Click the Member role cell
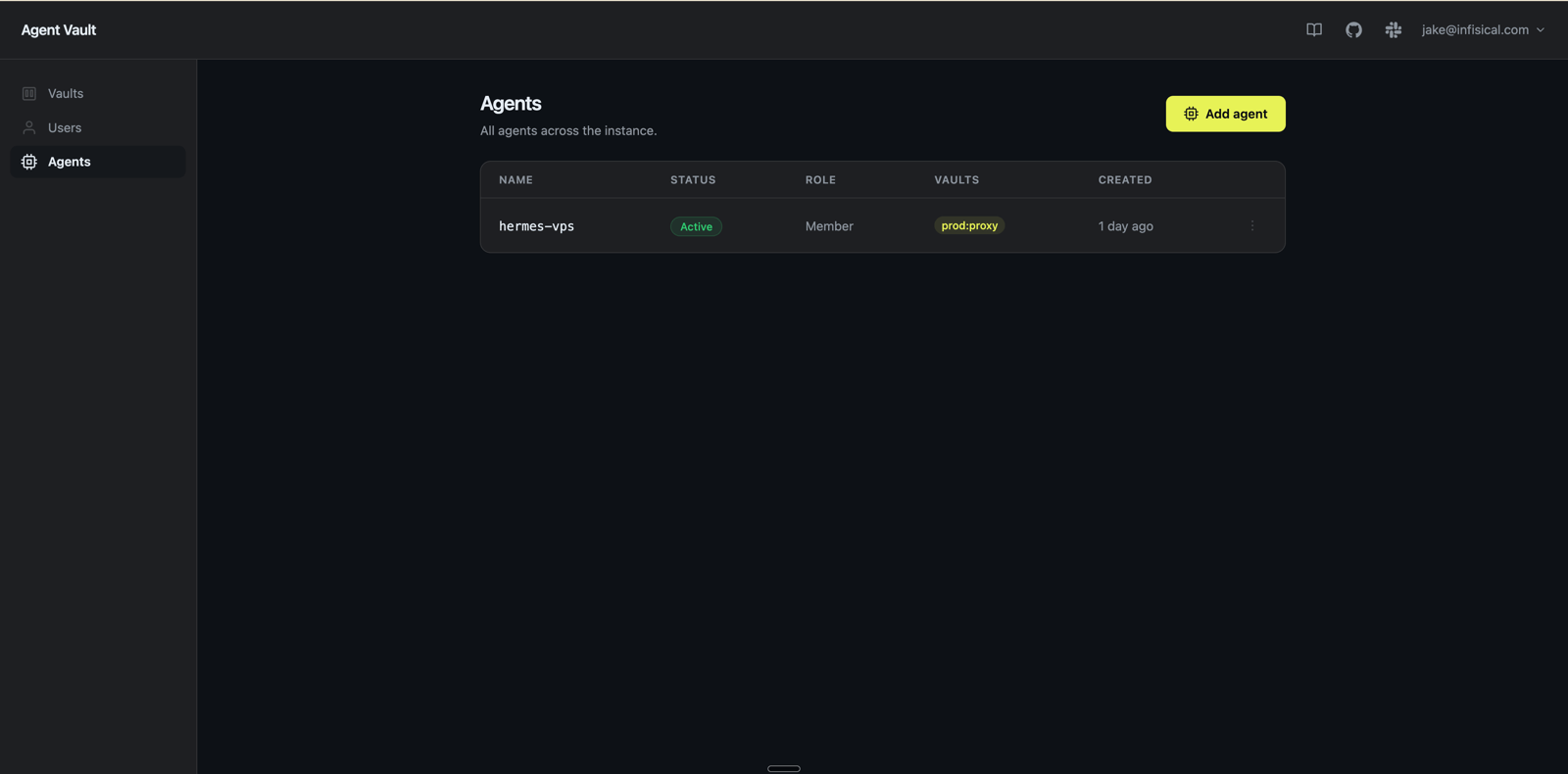Screen dimensions: 1568x774 point(829,226)
